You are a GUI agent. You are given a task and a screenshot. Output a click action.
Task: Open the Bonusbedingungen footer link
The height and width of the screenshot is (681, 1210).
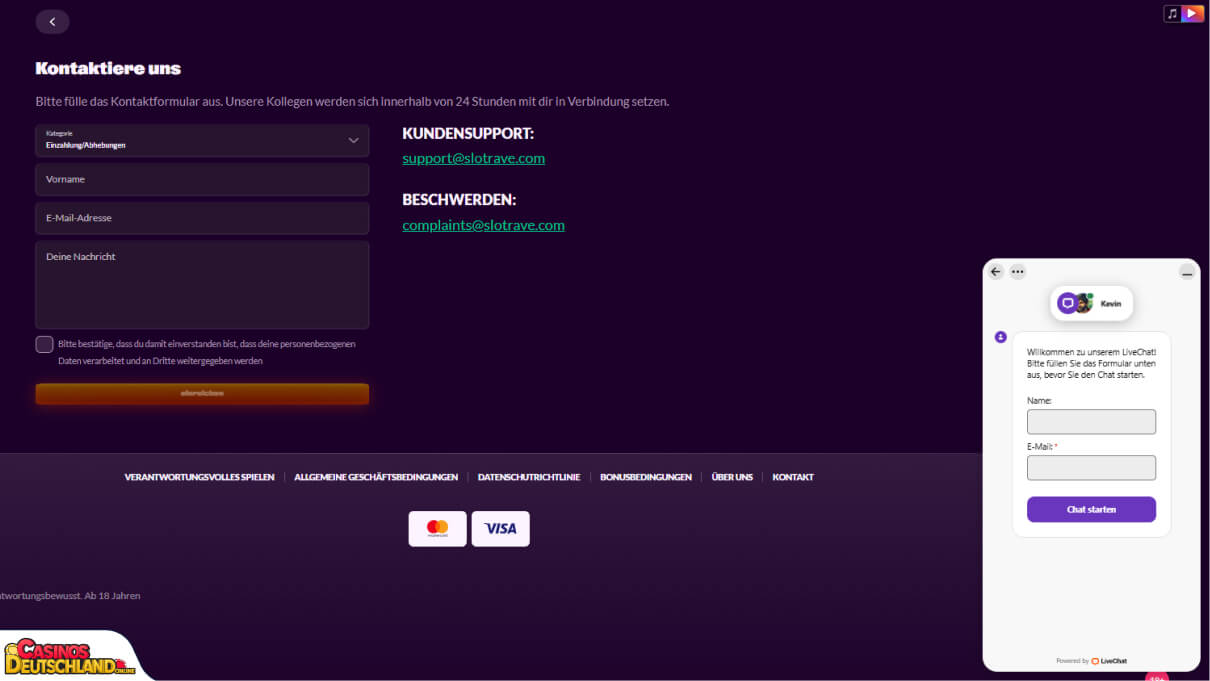(x=645, y=477)
